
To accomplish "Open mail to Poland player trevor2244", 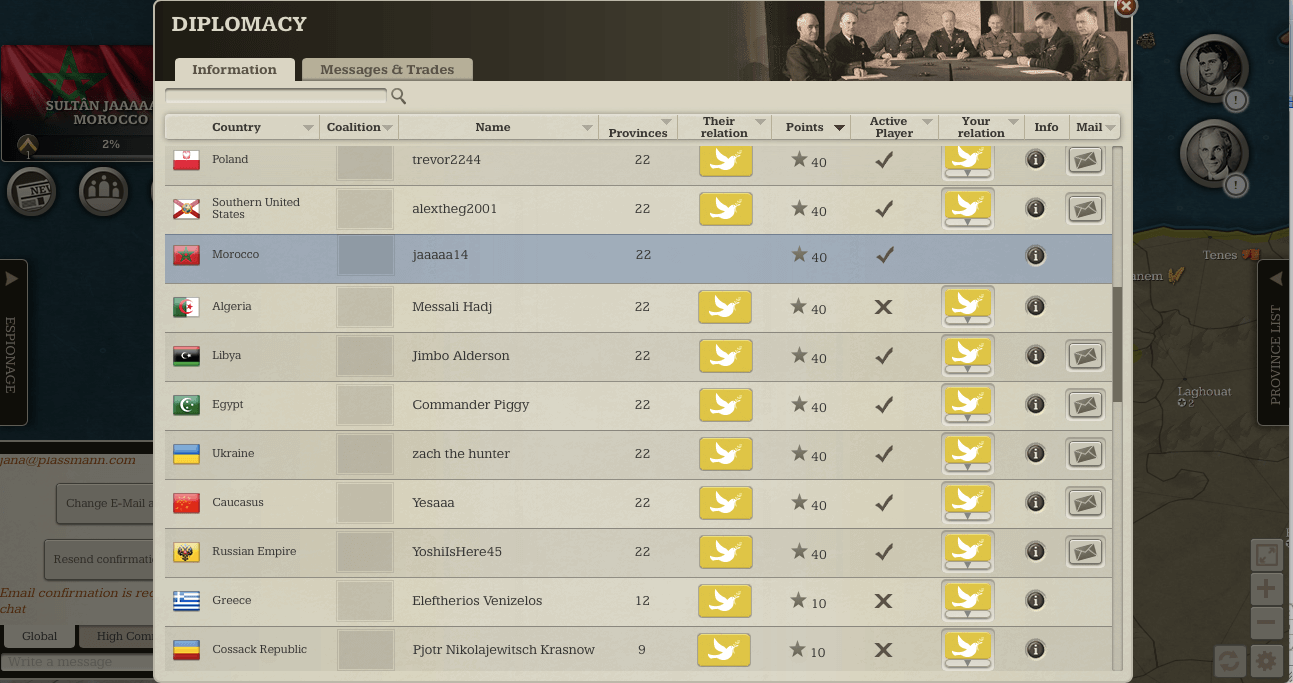I will tap(1085, 160).
